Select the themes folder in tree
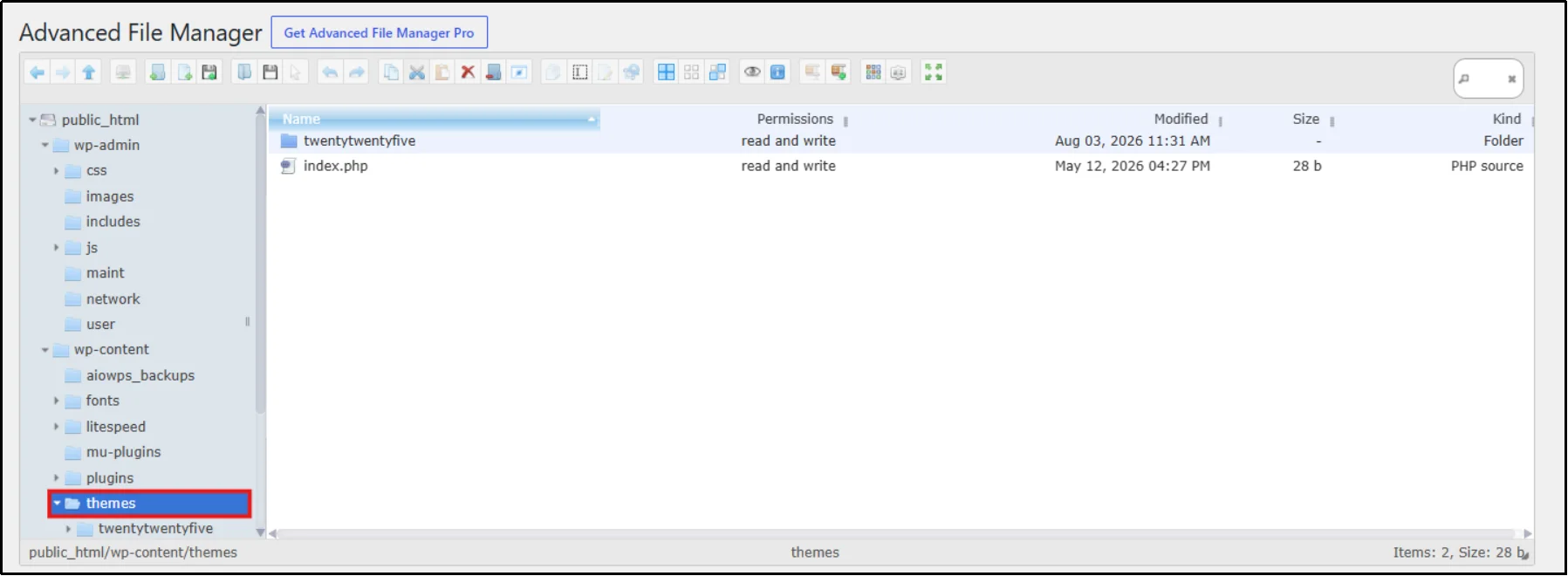The height and width of the screenshot is (576, 1568). click(150, 504)
